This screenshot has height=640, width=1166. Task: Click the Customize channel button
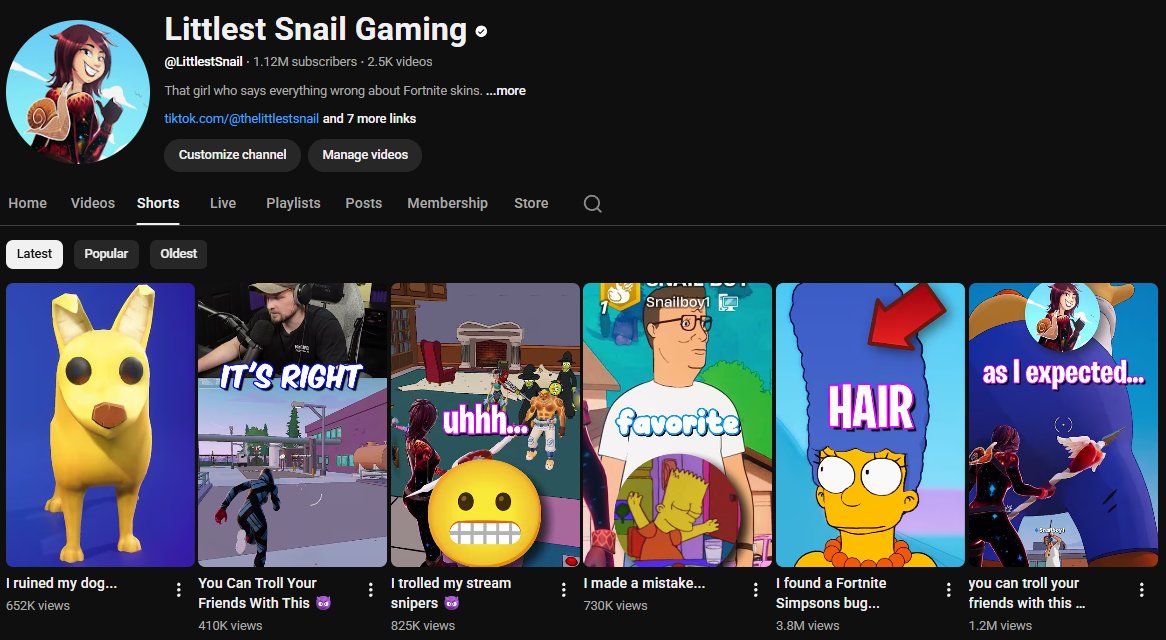(232, 155)
